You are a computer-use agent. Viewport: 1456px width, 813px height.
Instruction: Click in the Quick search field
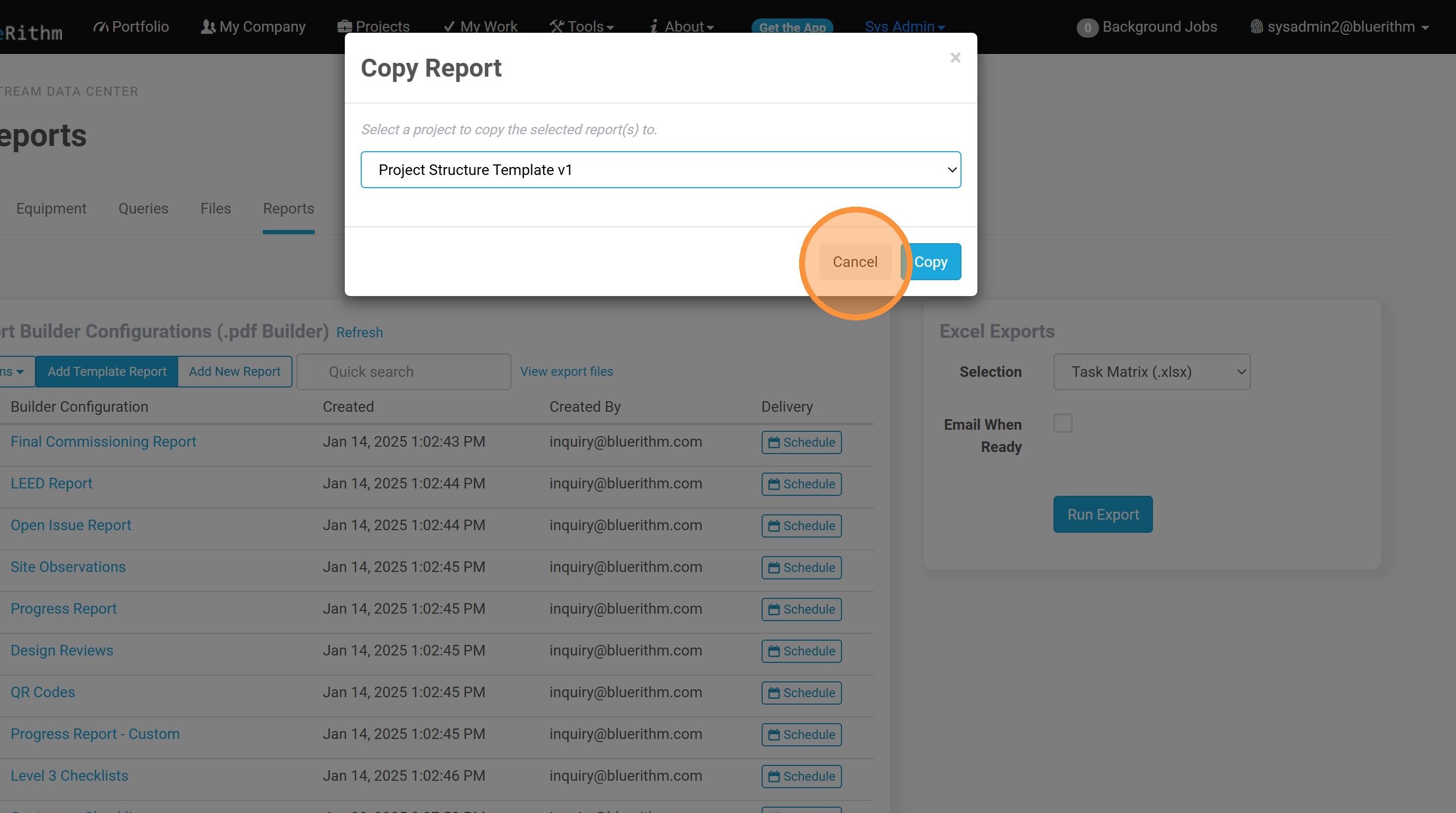coord(404,372)
